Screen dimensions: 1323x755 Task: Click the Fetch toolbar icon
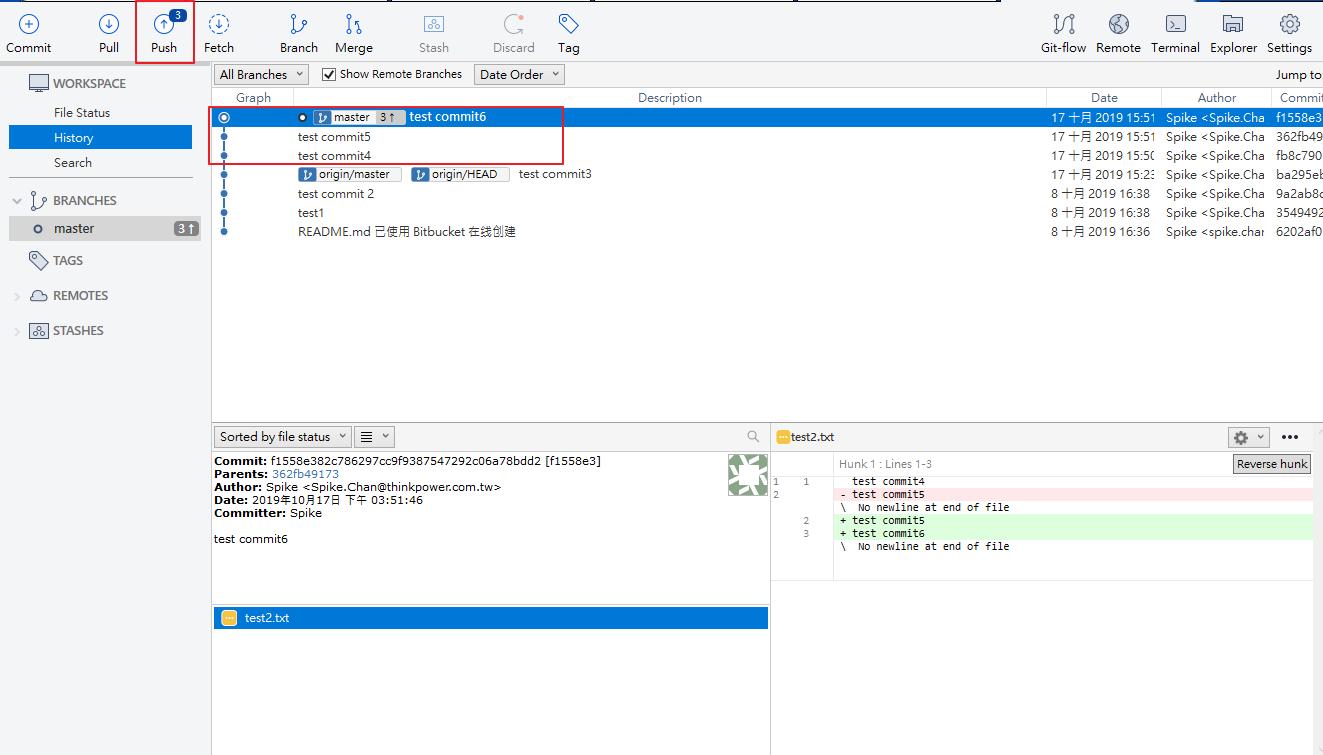[219, 34]
